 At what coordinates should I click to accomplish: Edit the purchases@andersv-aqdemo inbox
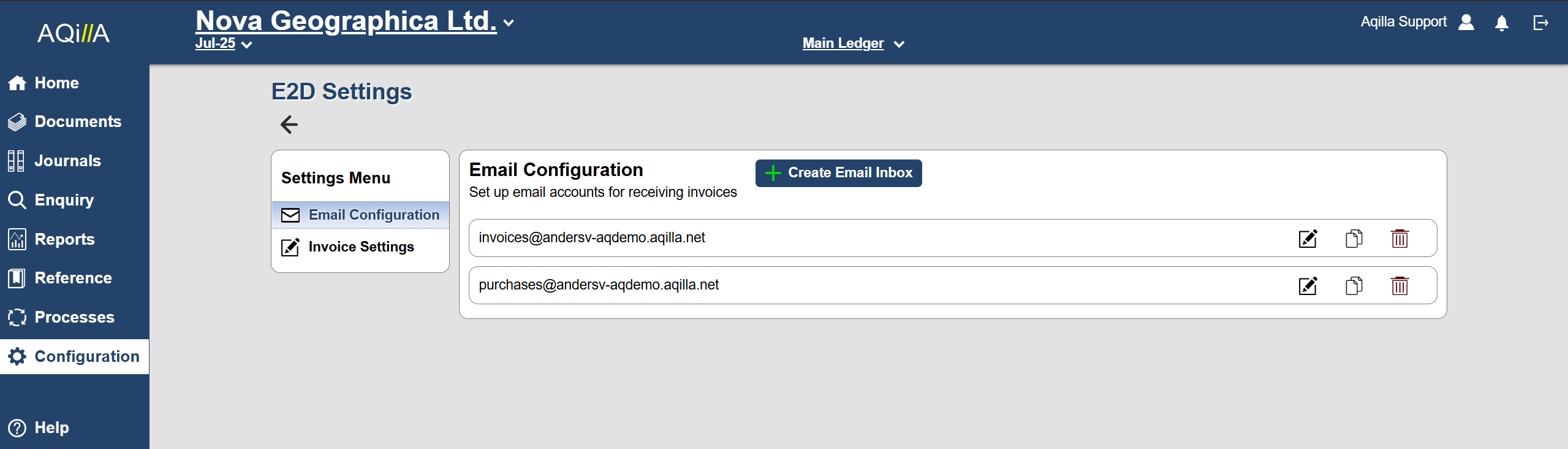[1308, 286]
